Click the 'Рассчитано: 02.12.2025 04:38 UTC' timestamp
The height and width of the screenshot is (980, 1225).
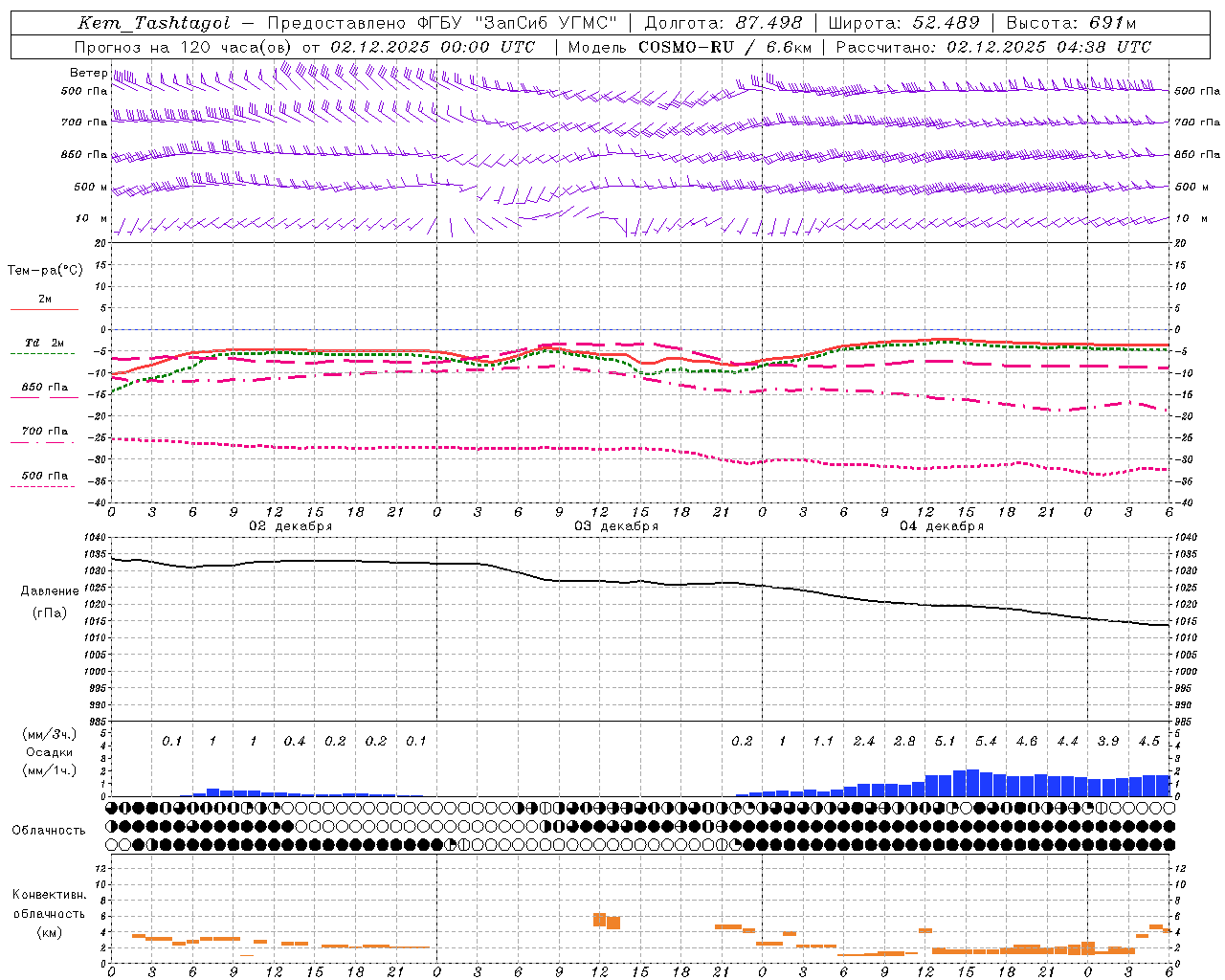(993, 47)
